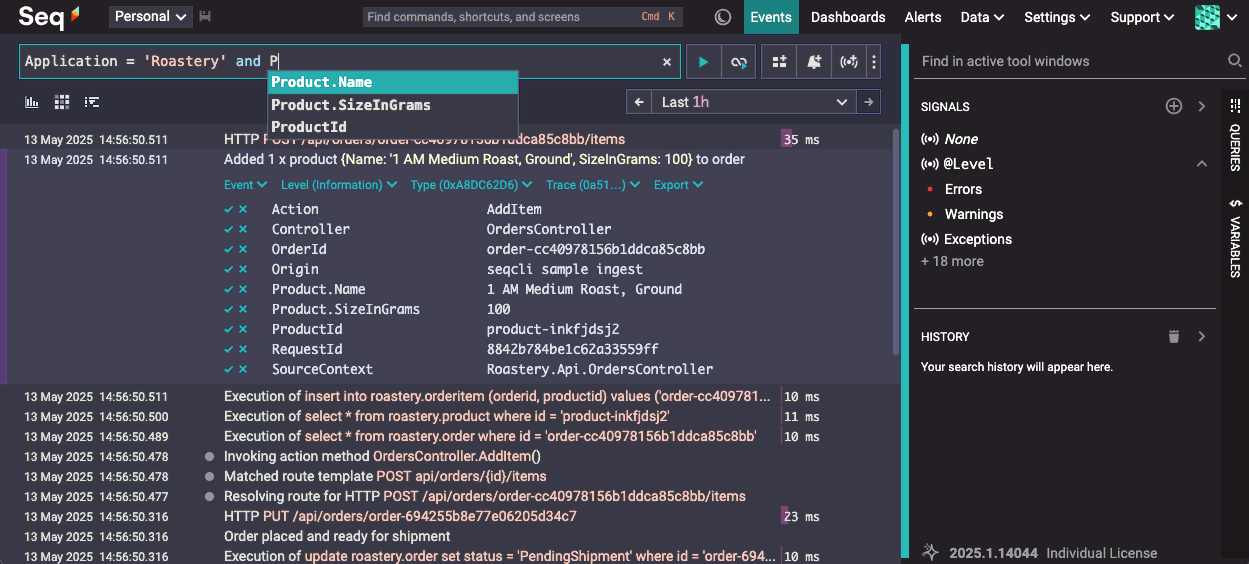Exclude Origin property with x mark
The width and height of the screenshot is (1249, 564).
[243, 269]
